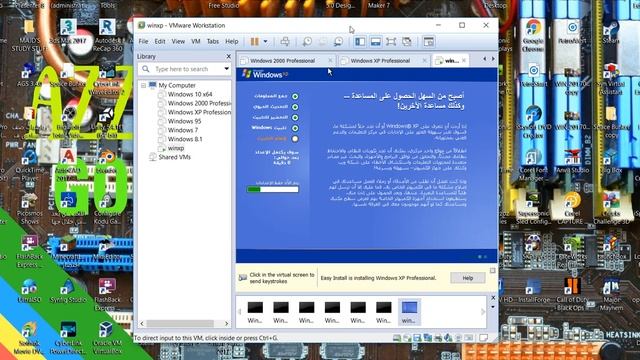Click the sound card status bar icon
This screenshot has width=640, height=360.
pos(448,338)
